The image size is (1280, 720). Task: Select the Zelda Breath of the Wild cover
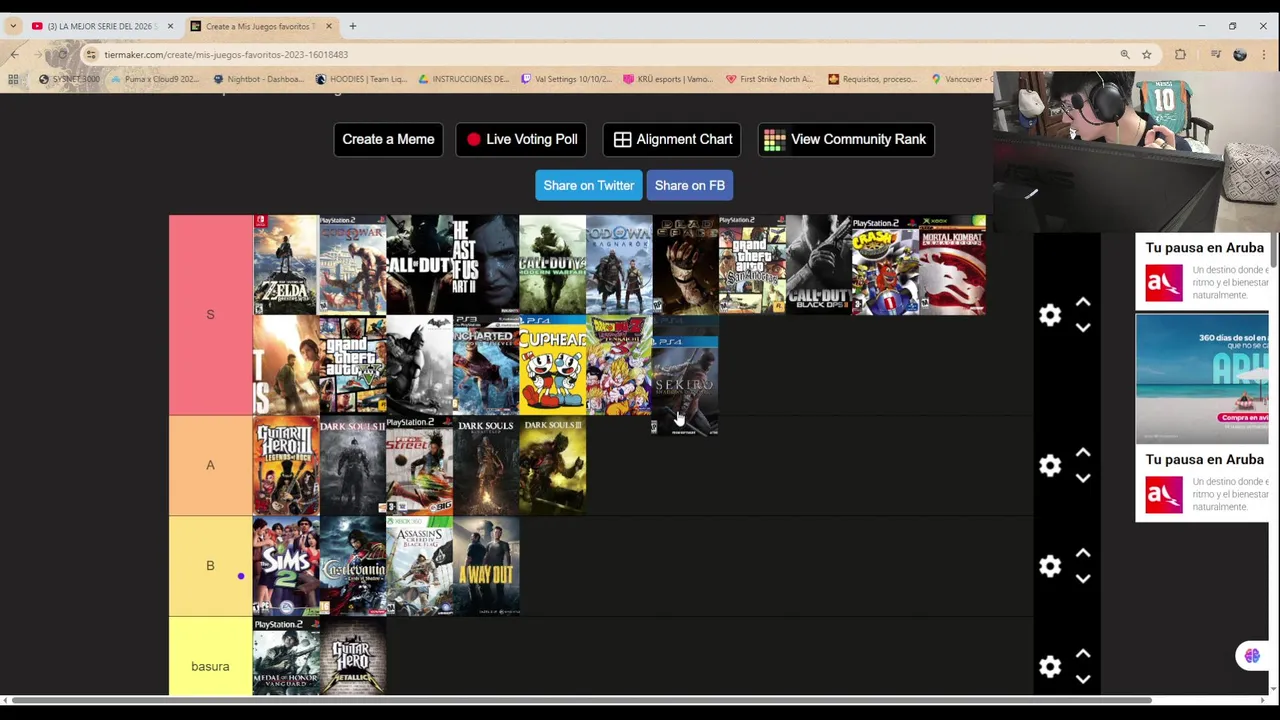pos(286,265)
